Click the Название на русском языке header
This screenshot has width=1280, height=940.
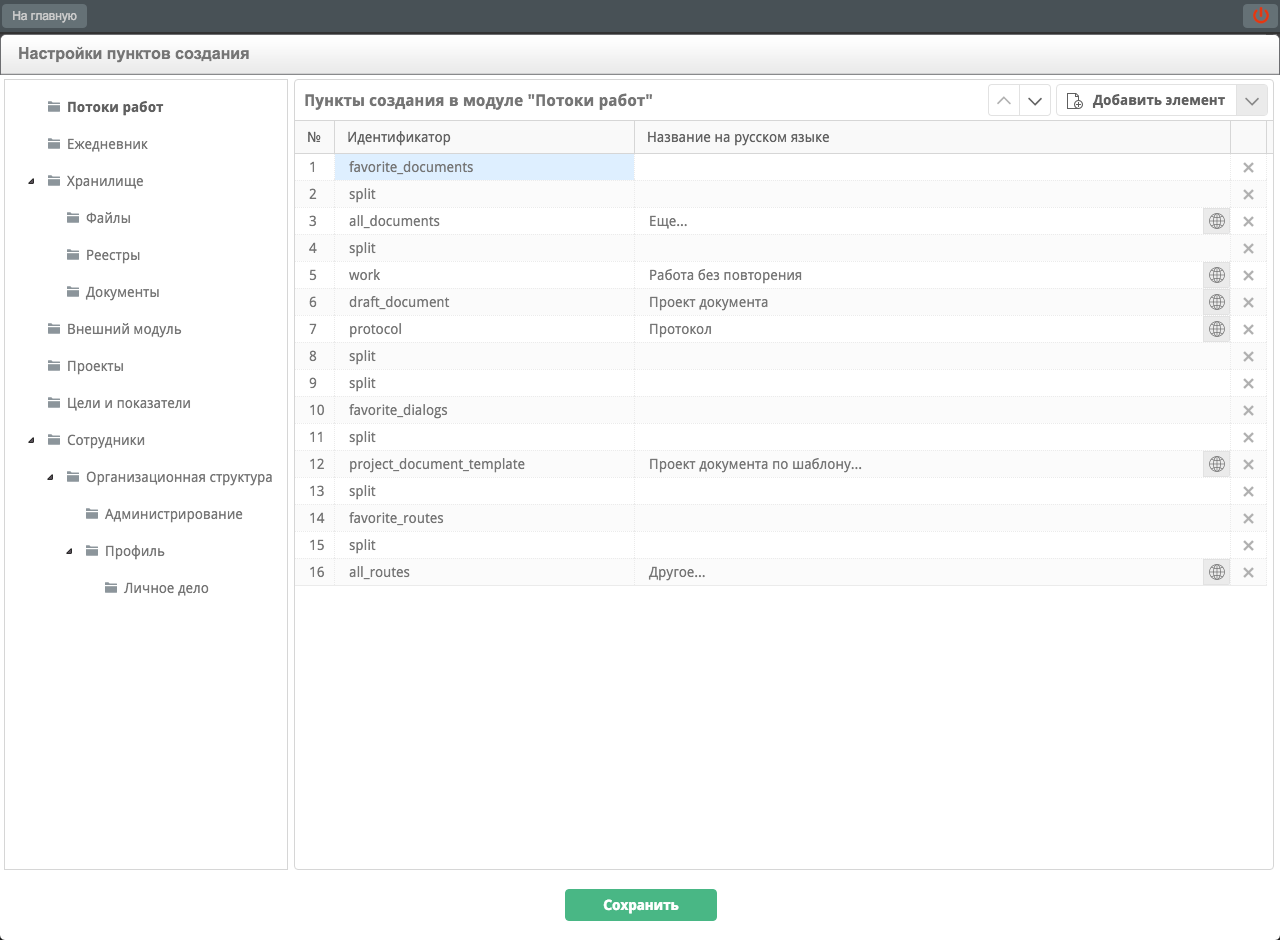click(932, 137)
